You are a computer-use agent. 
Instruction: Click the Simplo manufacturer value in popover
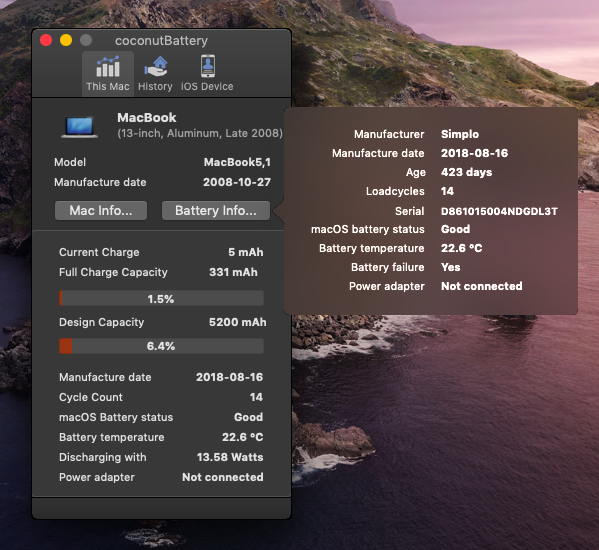[460, 134]
